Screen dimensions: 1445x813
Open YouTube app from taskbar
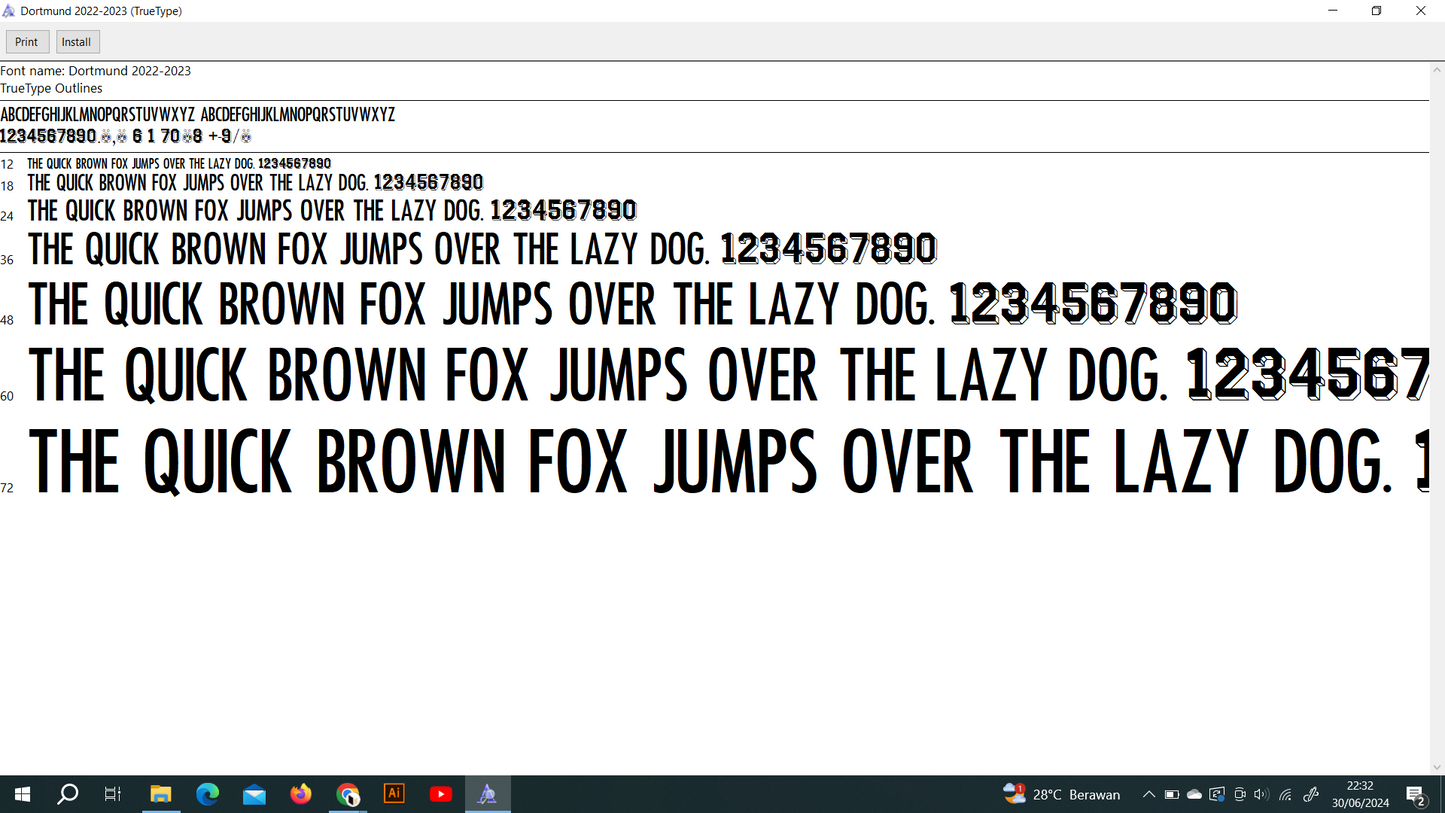[440, 794]
